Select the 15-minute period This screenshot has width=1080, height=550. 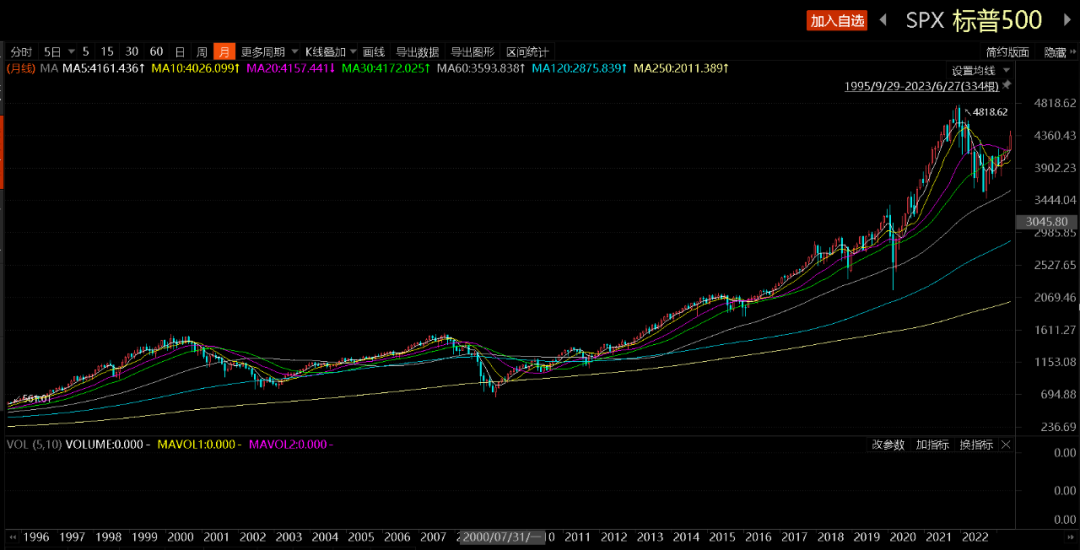coord(107,52)
